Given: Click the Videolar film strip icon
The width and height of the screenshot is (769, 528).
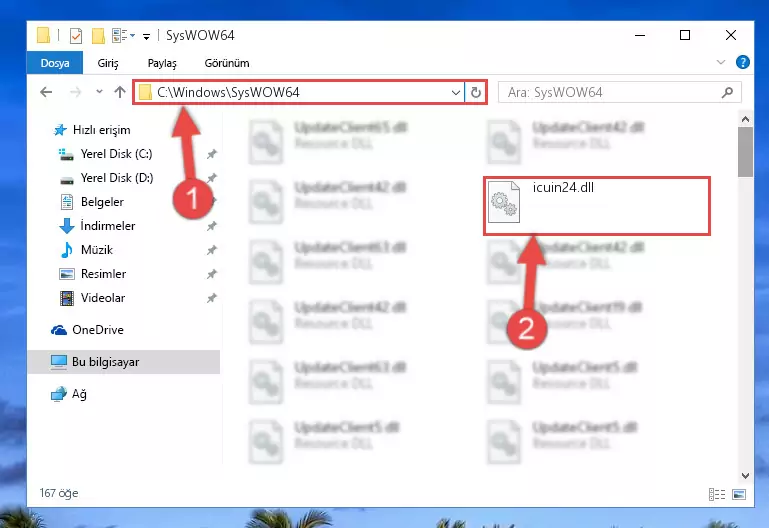Looking at the screenshot, I should (x=66, y=298).
